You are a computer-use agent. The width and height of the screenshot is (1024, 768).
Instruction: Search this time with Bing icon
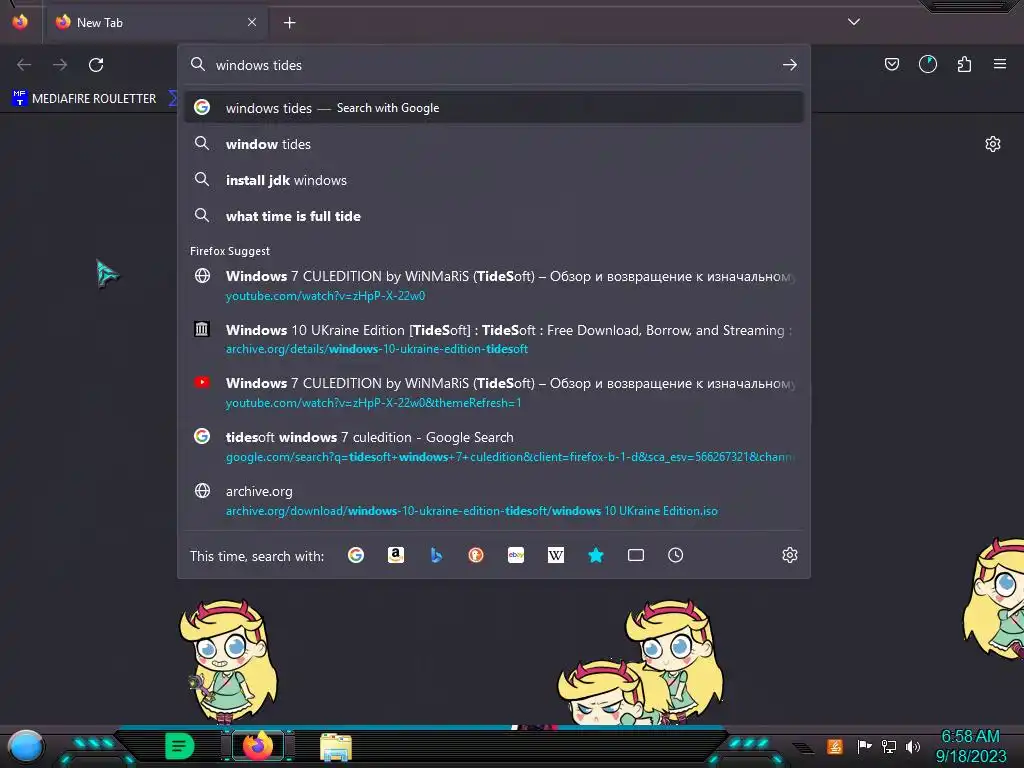click(436, 555)
